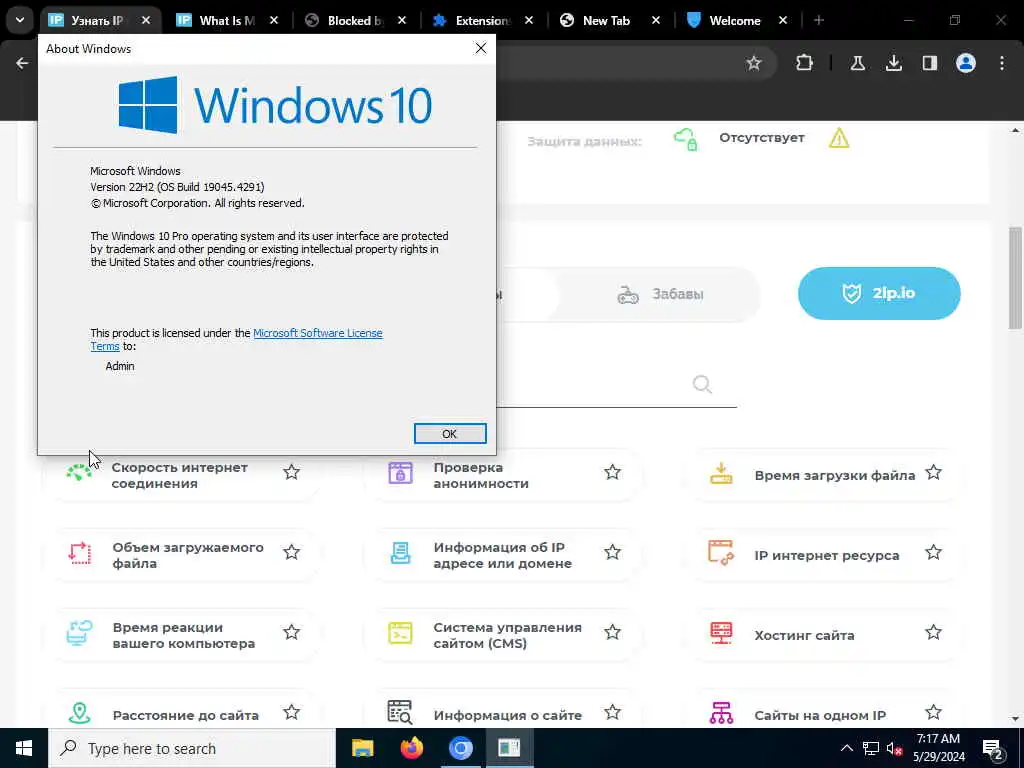The image size is (1024, 768).
Task: Open Firefox from the taskbar
Action: (x=411, y=748)
